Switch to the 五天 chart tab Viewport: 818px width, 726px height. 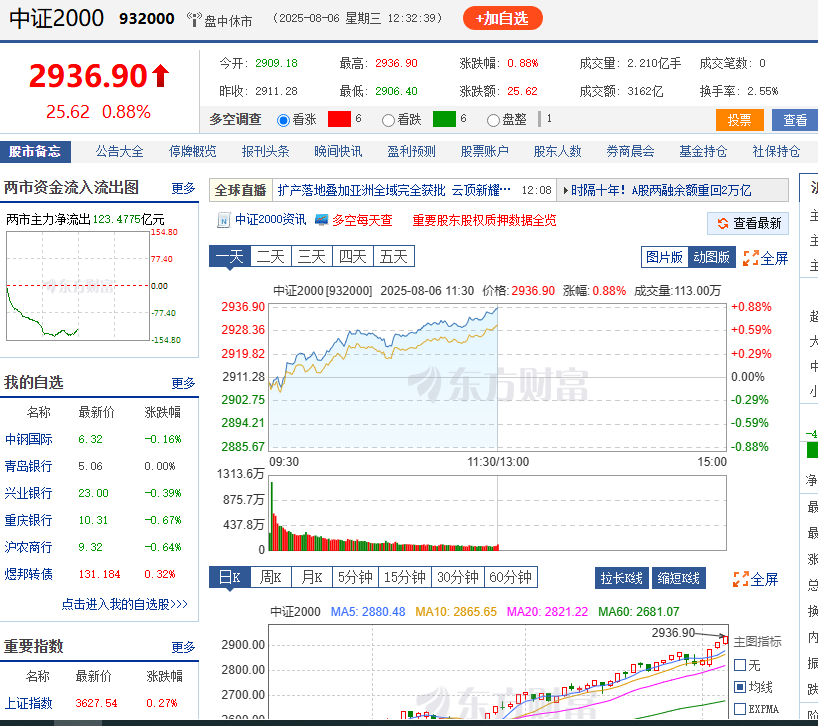(x=394, y=256)
